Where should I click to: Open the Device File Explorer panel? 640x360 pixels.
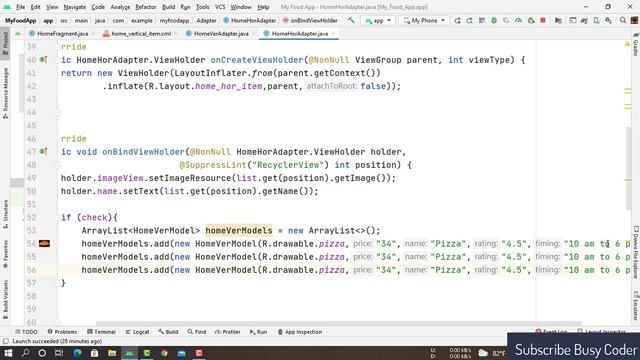point(636,252)
